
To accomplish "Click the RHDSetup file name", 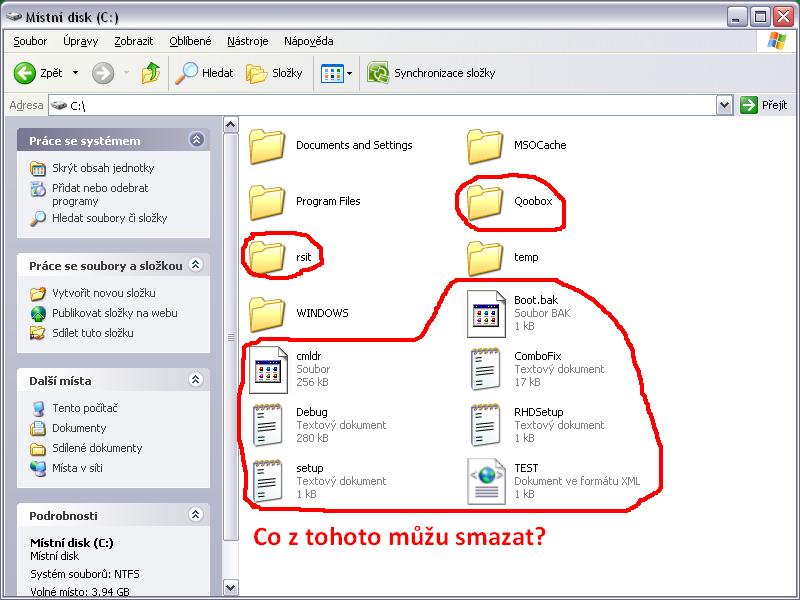I will [x=538, y=412].
